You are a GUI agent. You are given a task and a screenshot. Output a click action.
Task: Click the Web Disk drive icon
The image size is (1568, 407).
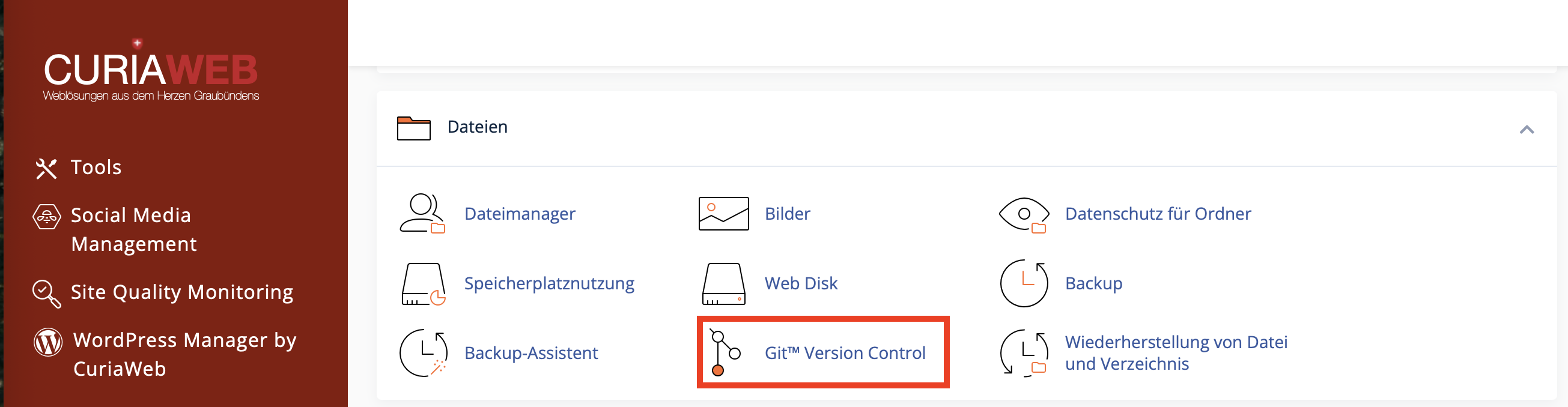click(x=723, y=283)
